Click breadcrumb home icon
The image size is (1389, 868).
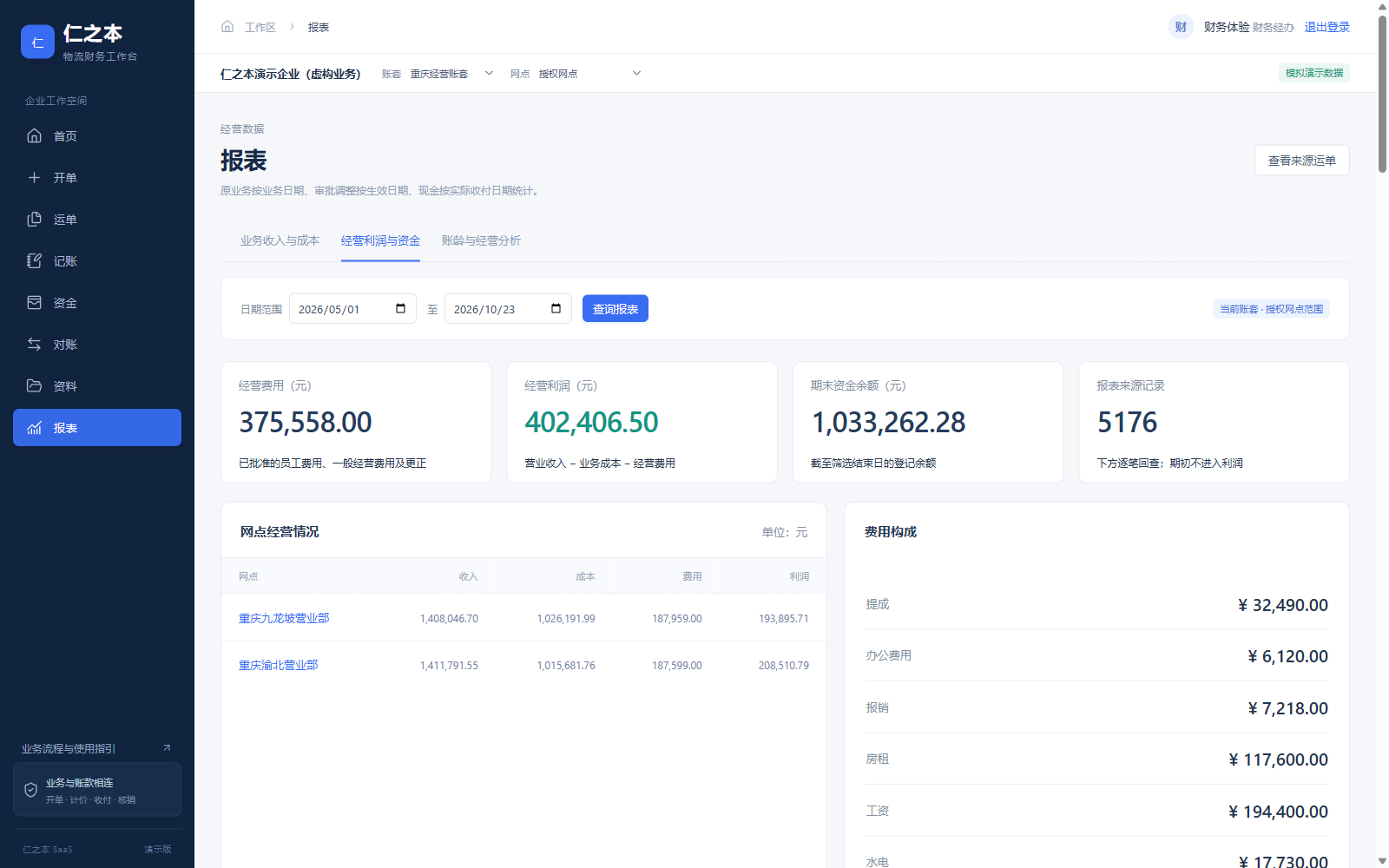(227, 27)
